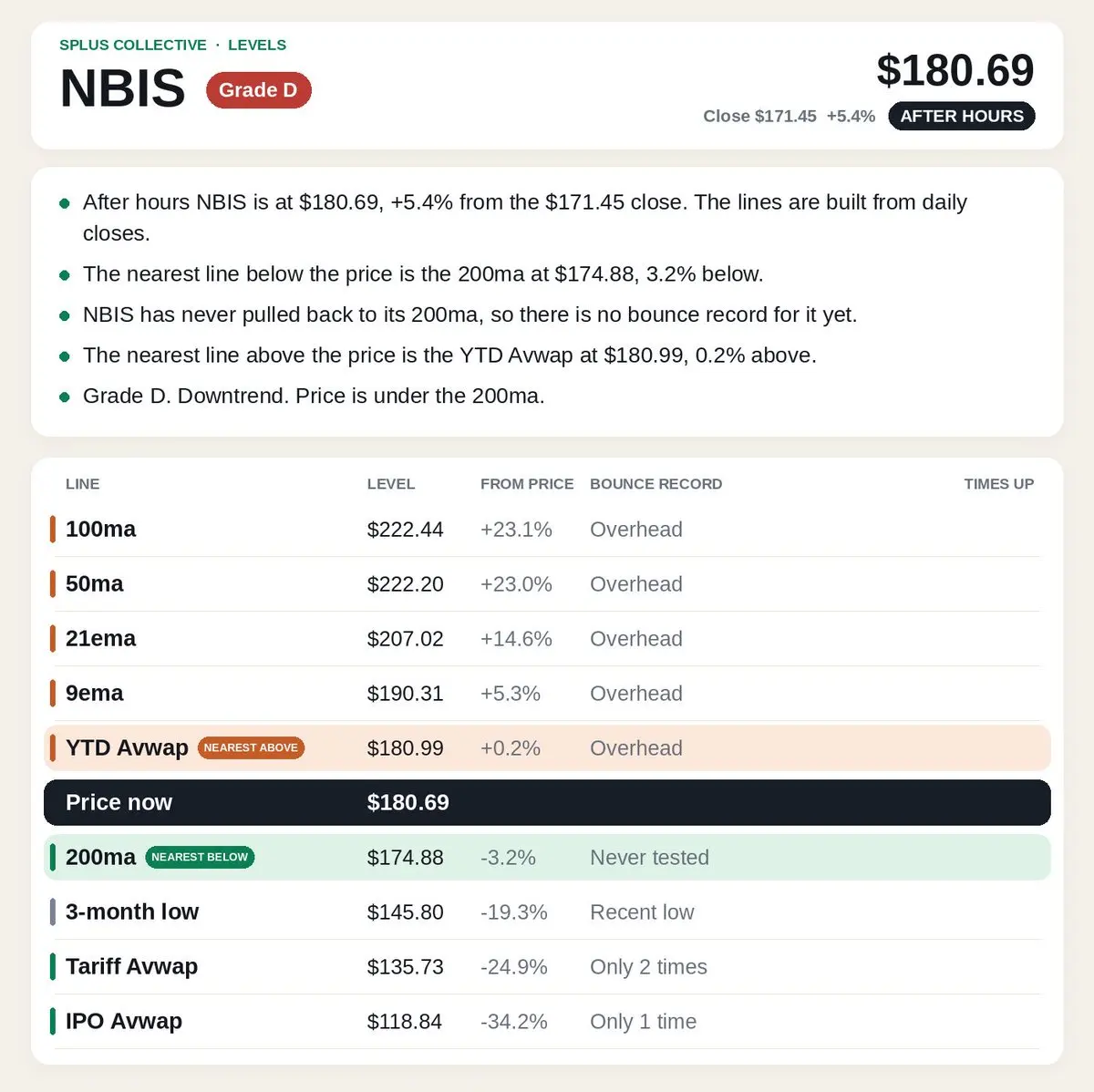This screenshot has width=1094, height=1092.
Task: Open the SPLUS COLLECTIVE header link
Action: [x=133, y=45]
